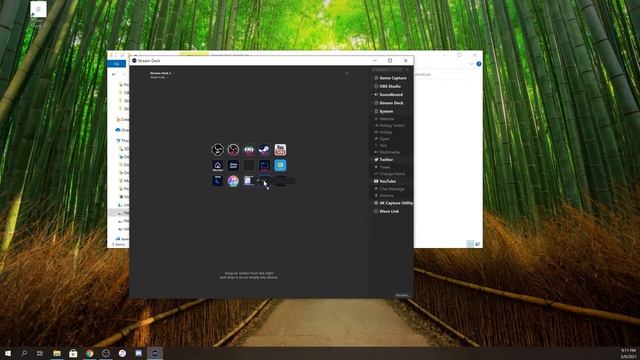Open Microsoft Store from the taskbar
This screenshot has height=360, width=640.
[73, 353]
